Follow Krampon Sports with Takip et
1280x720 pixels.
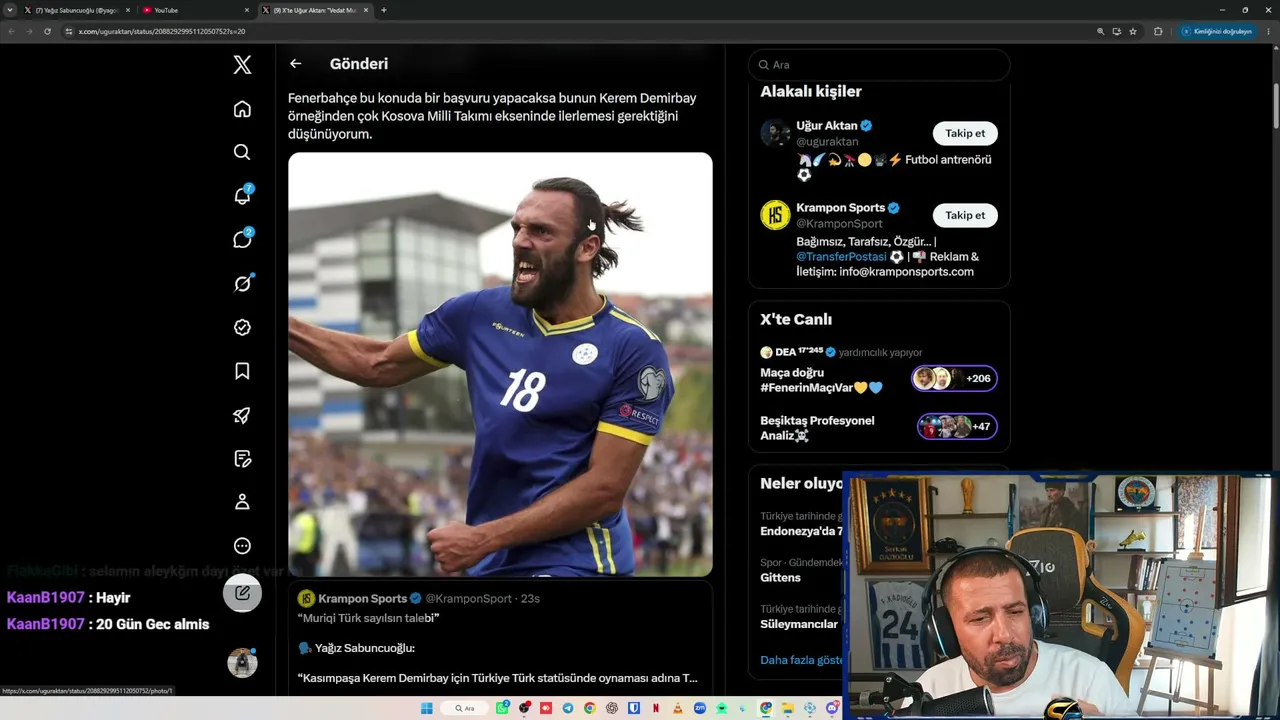point(965,215)
